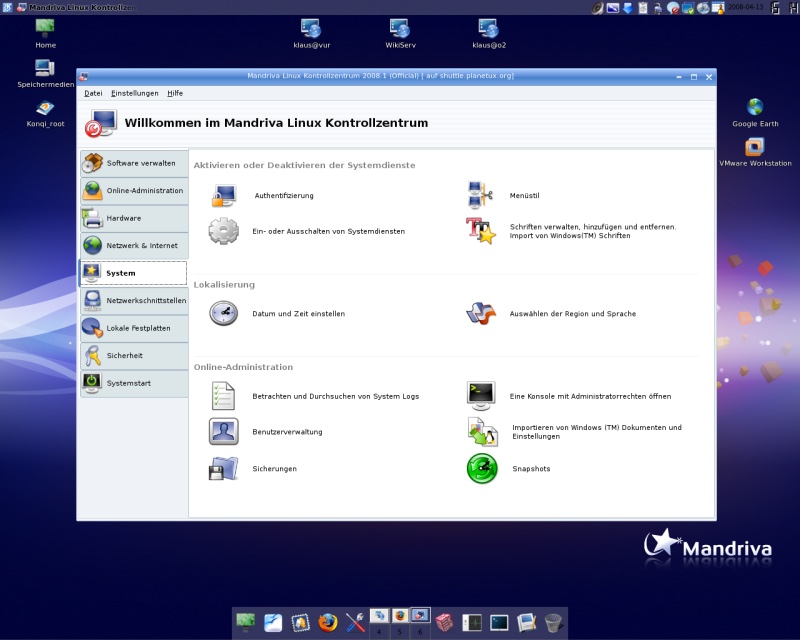Click the Mandriva Linux Kontrollzentrum taskbar entry
800x640 pixels.
[x=77, y=7]
